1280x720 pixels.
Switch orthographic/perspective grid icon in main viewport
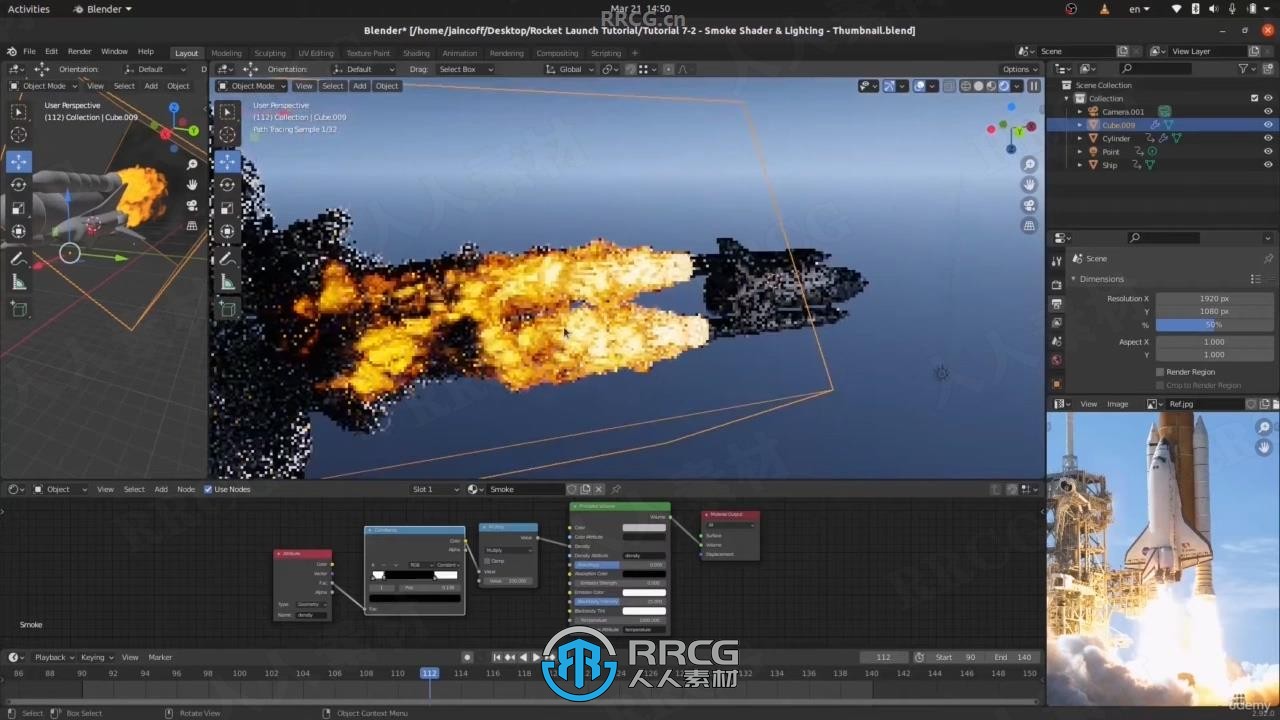tap(1029, 226)
